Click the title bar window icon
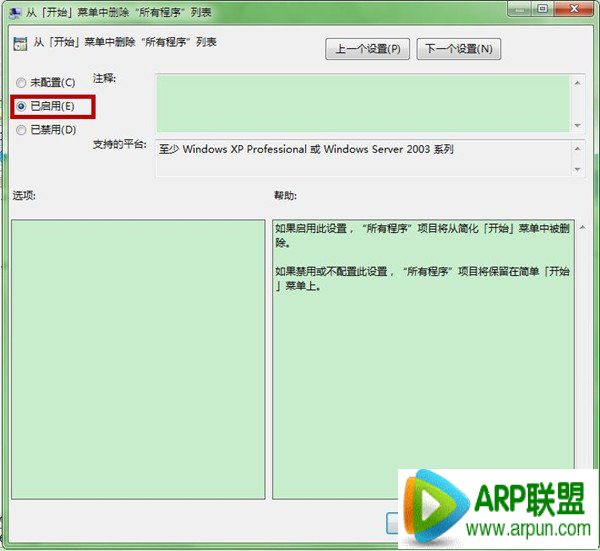This screenshot has width=600, height=551. (15, 13)
